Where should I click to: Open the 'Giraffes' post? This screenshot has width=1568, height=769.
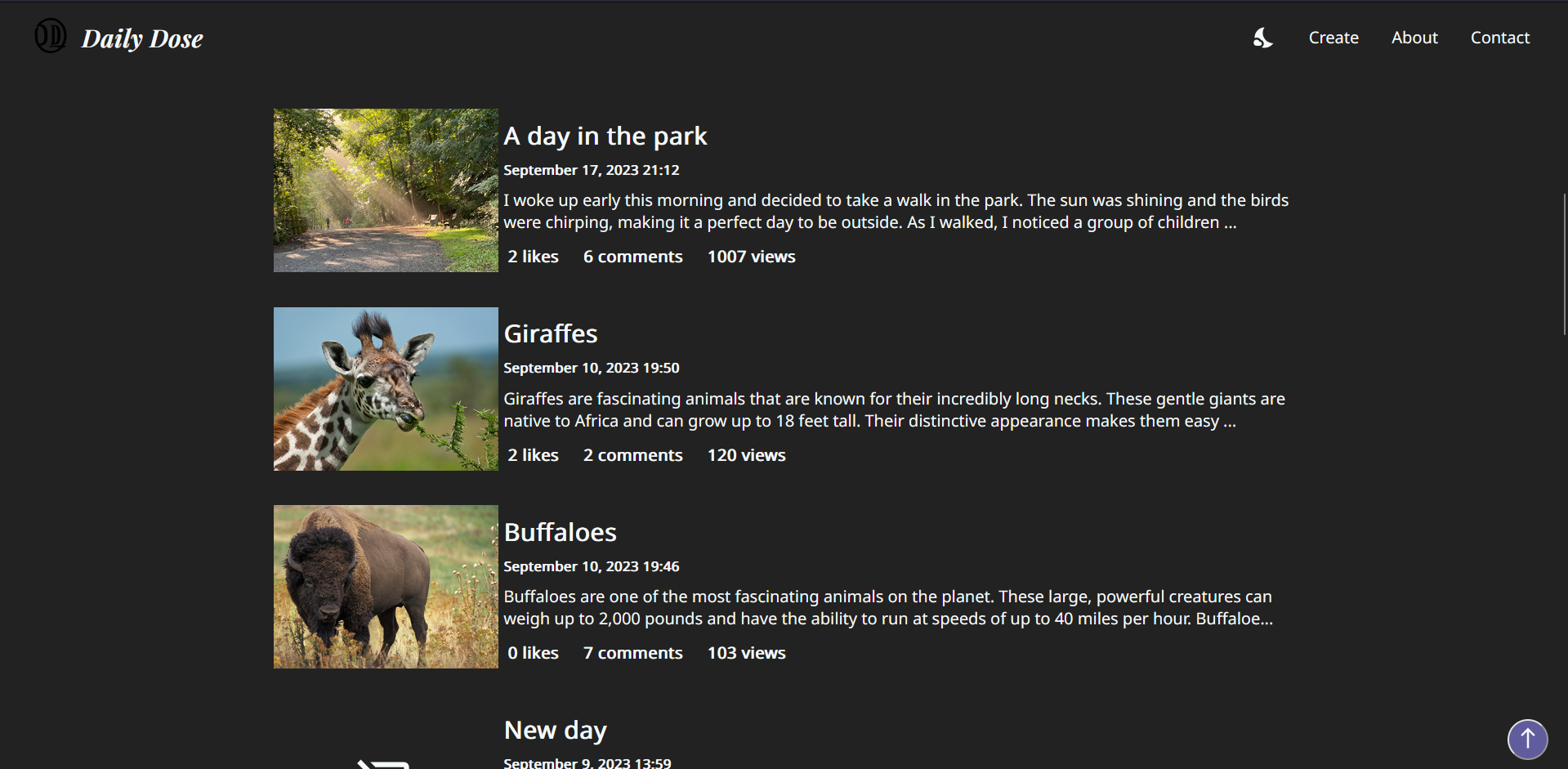coord(550,333)
